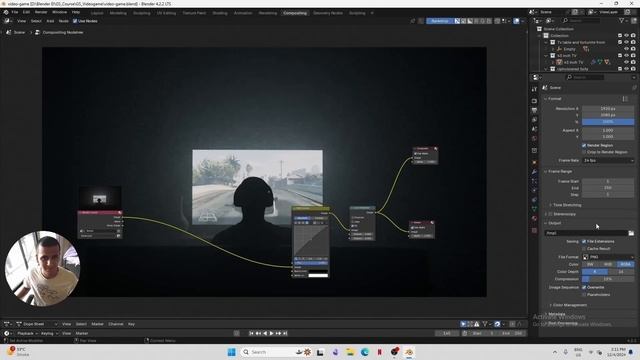
Task: Click folder icon next to output path
Action: pyautogui.click(x=631, y=233)
